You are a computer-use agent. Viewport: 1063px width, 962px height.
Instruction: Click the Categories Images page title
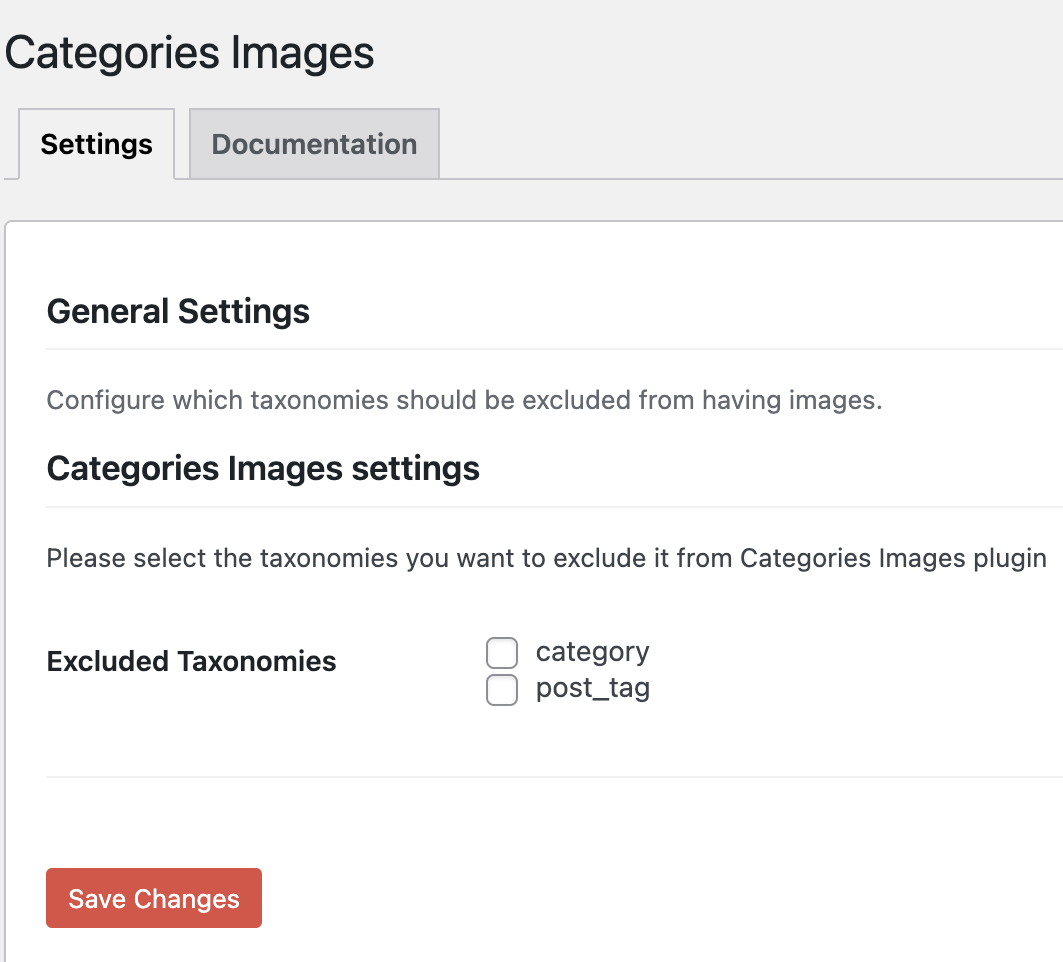[190, 53]
